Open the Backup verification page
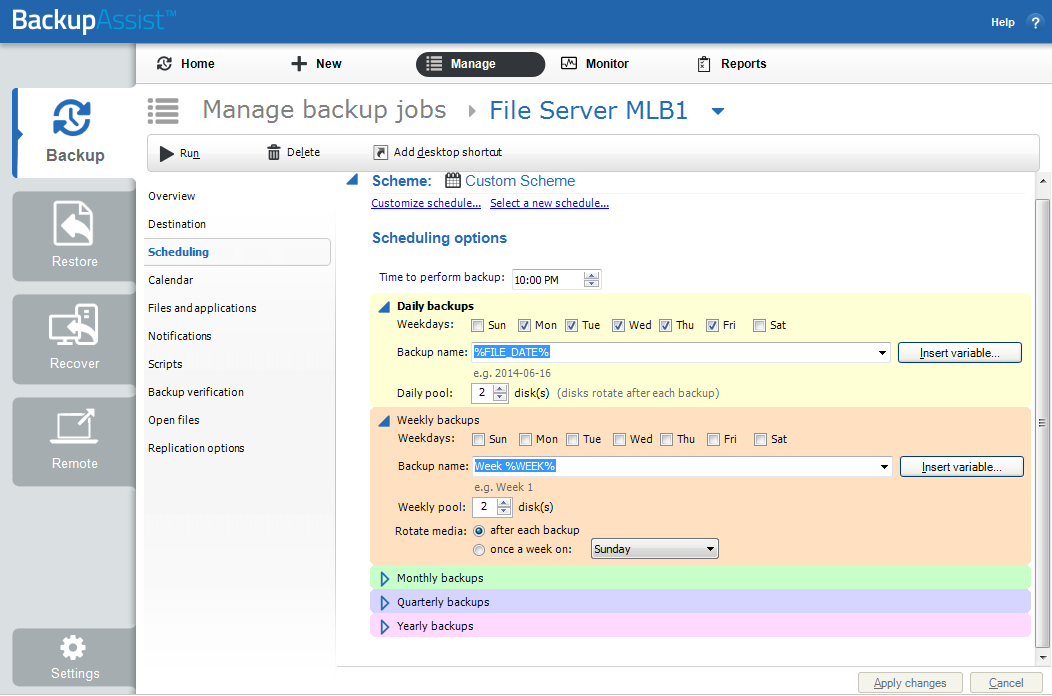The height and width of the screenshot is (696, 1052). [196, 392]
